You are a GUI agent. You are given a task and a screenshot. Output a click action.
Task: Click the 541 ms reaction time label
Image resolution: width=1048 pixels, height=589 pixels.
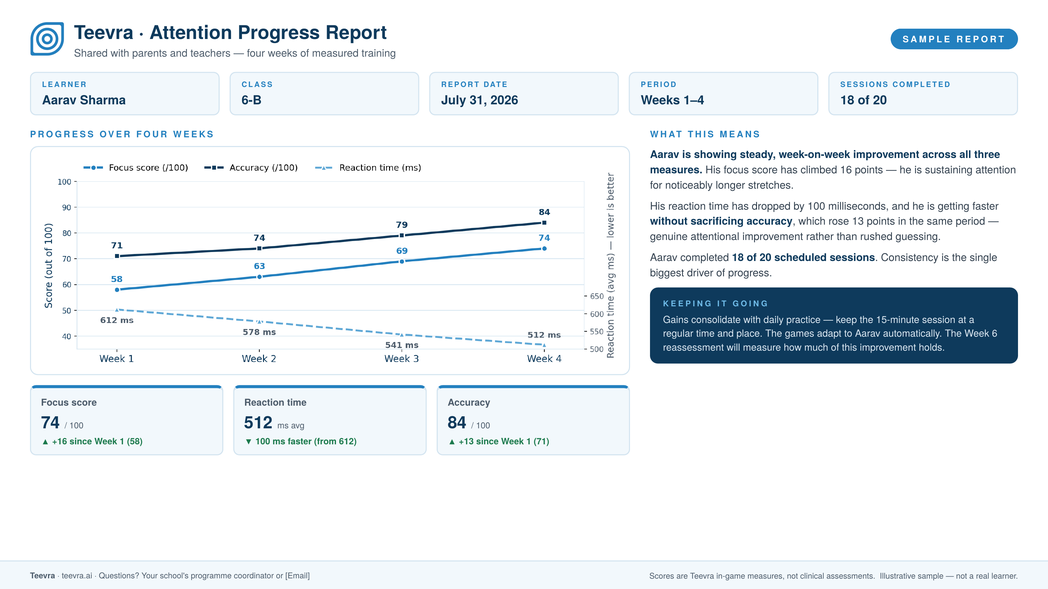402,345
